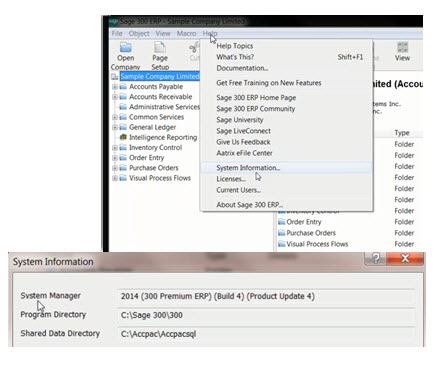Select Administrative Services label in the tree
This screenshot has width=436, height=365.
pos(164,107)
